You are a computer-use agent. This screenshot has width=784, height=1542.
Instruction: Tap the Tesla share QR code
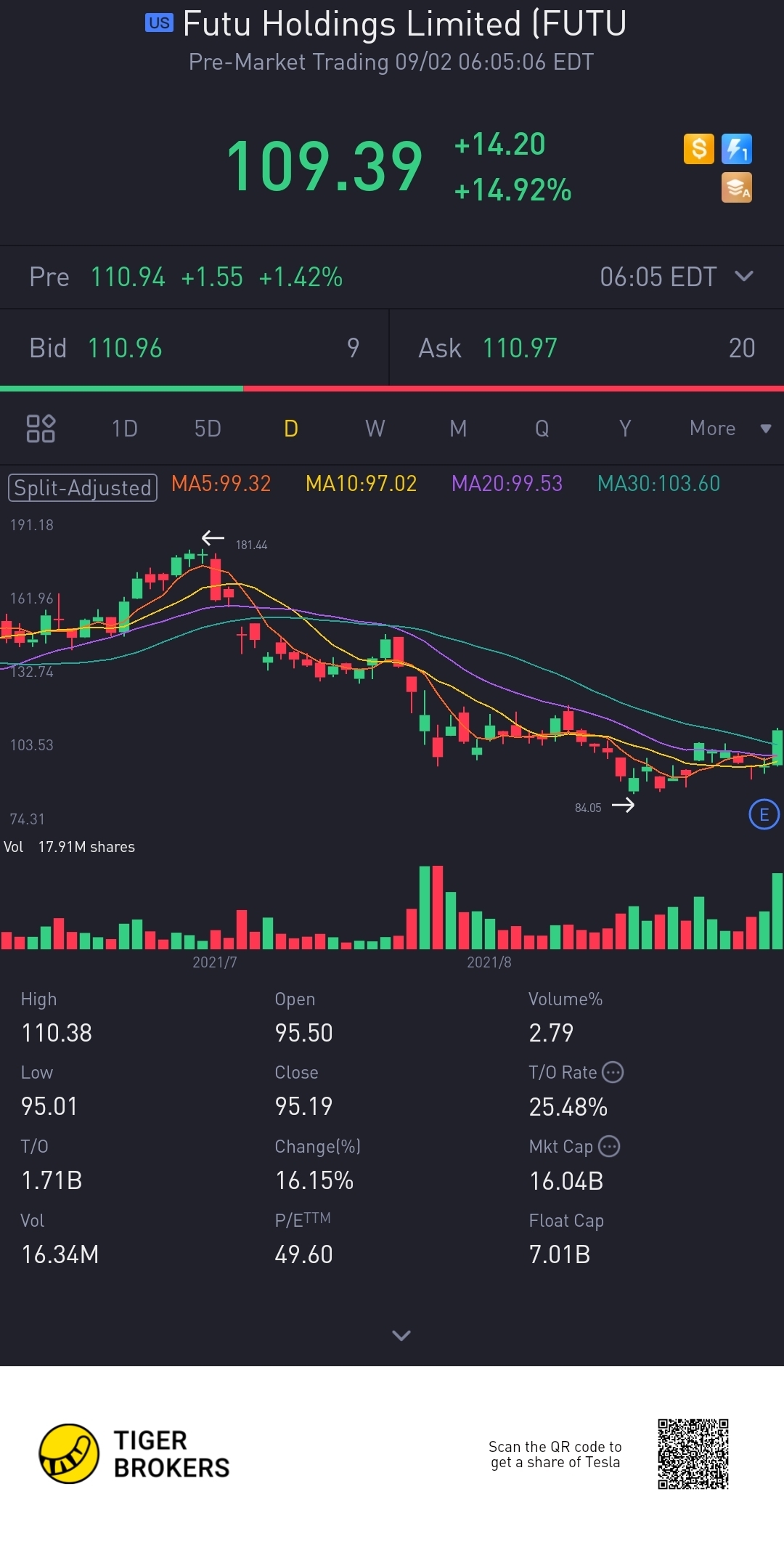[x=693, y=1453]
